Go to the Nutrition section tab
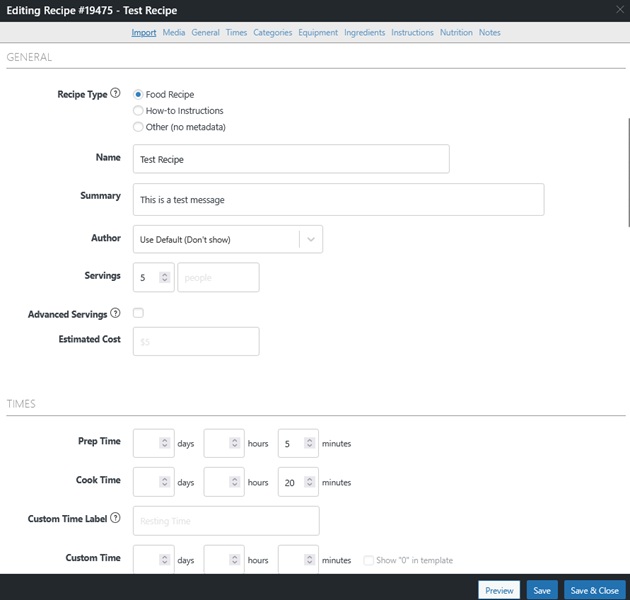 click(456, 33)
